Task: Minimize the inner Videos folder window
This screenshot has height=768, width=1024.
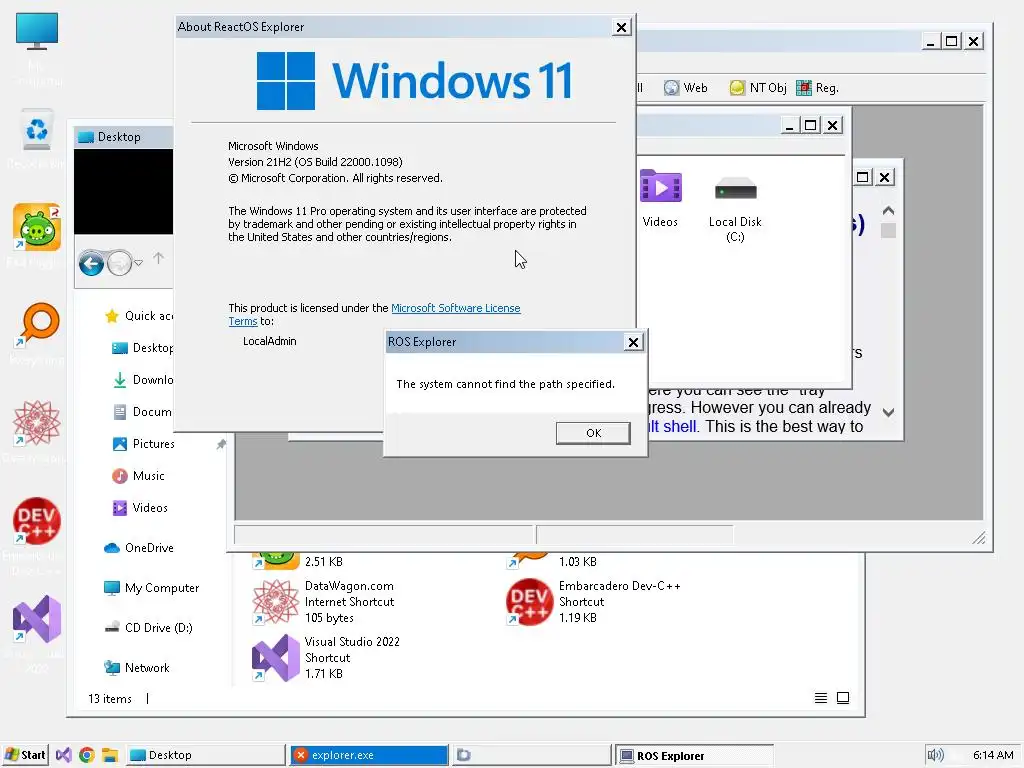Action: click(790, 125)
